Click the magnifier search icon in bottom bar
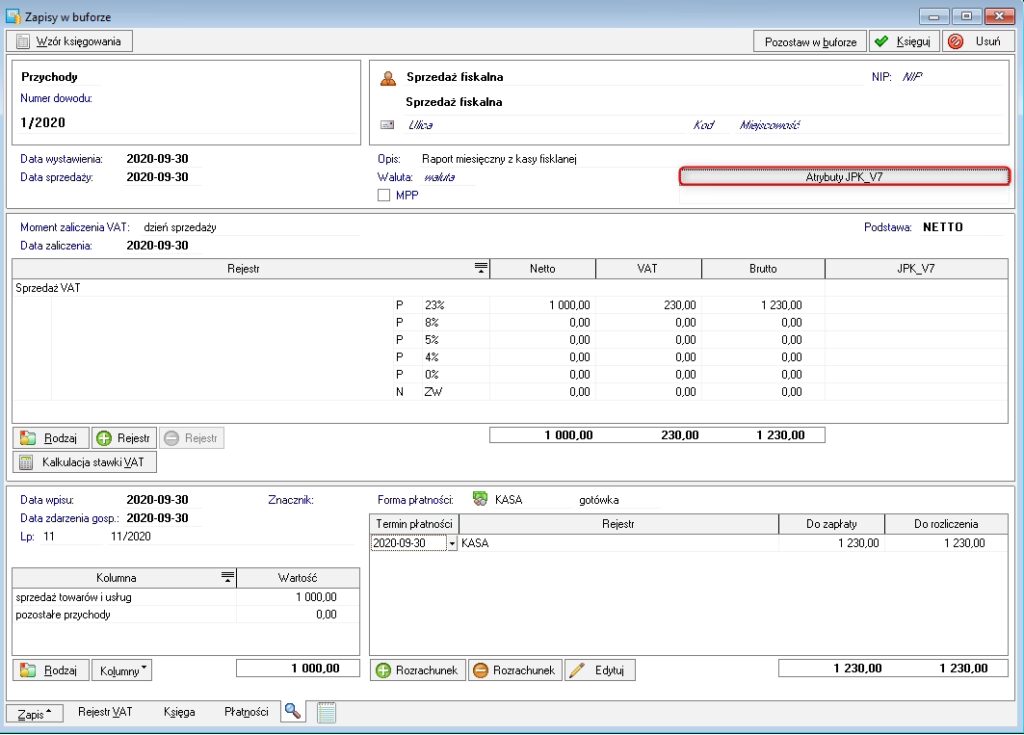Screen dimensions: 1024x735 coord(292,711)
